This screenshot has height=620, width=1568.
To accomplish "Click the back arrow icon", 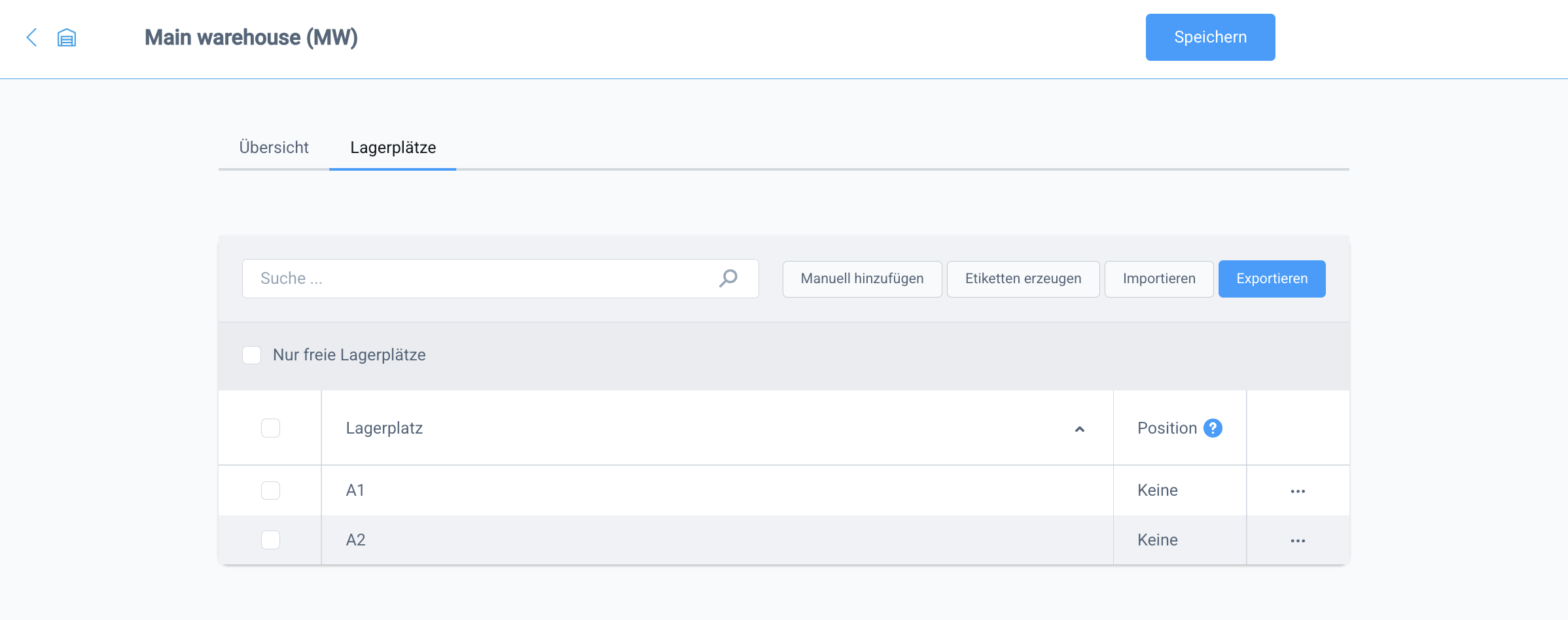I will coord(31,37).
